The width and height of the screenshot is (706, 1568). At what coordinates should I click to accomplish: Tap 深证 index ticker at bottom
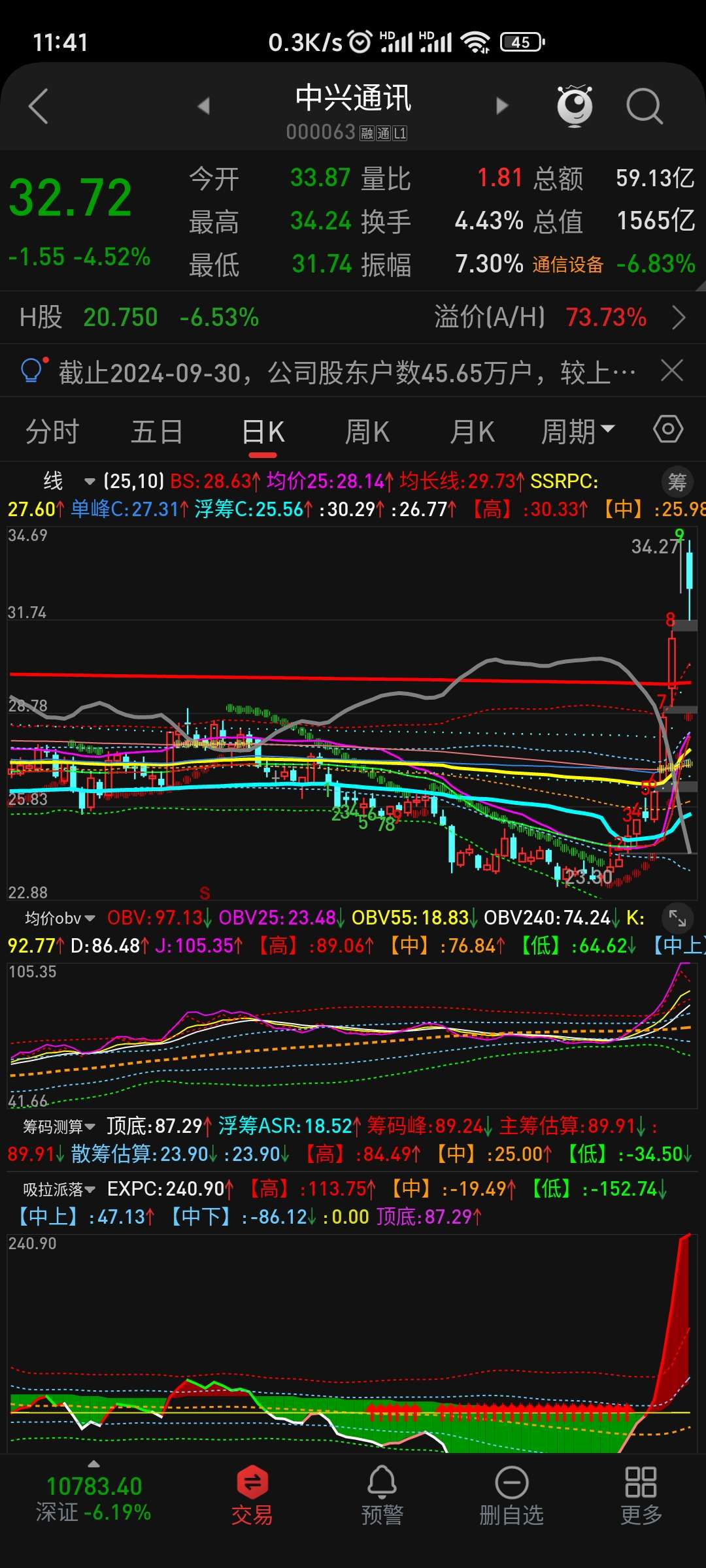pos(93,1499)
